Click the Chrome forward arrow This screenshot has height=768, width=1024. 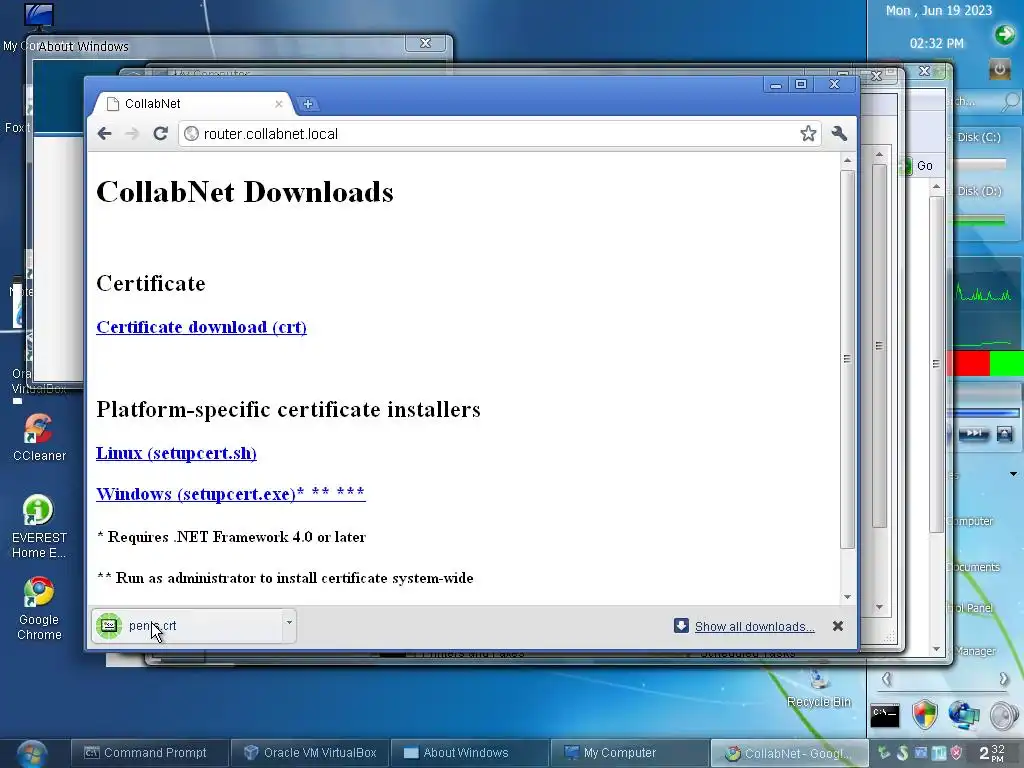pos(132,134)
